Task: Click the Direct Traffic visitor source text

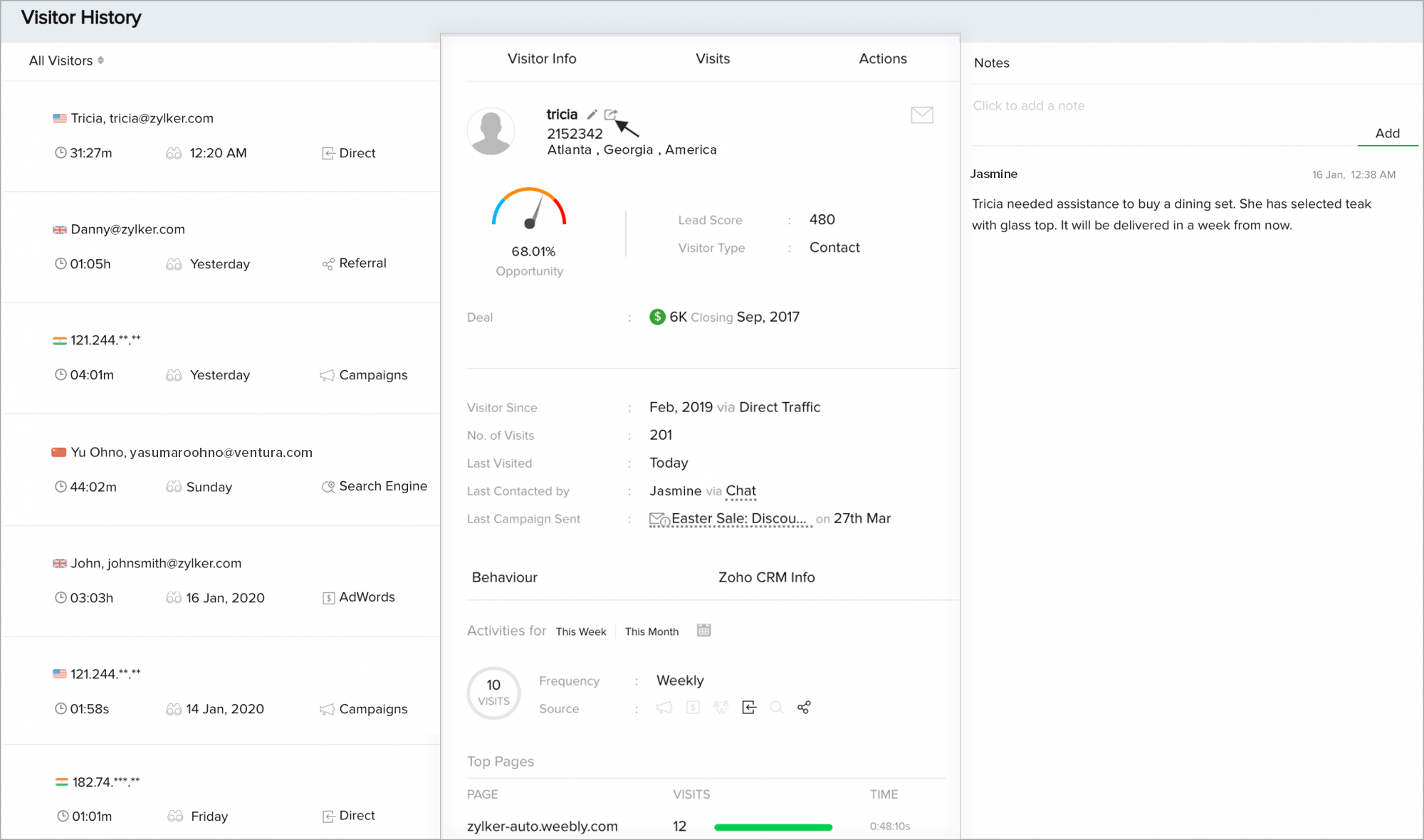Action: [780, 407]
